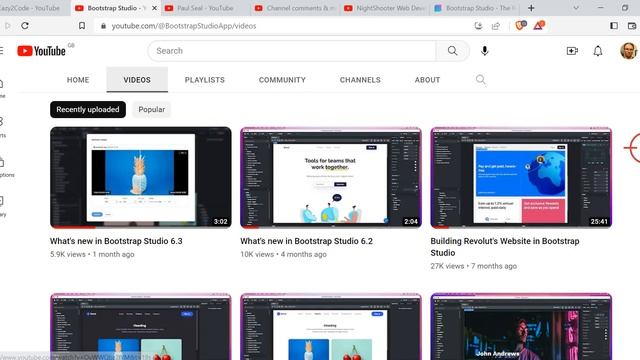Click the share page icon in address bar

[496, 26]
